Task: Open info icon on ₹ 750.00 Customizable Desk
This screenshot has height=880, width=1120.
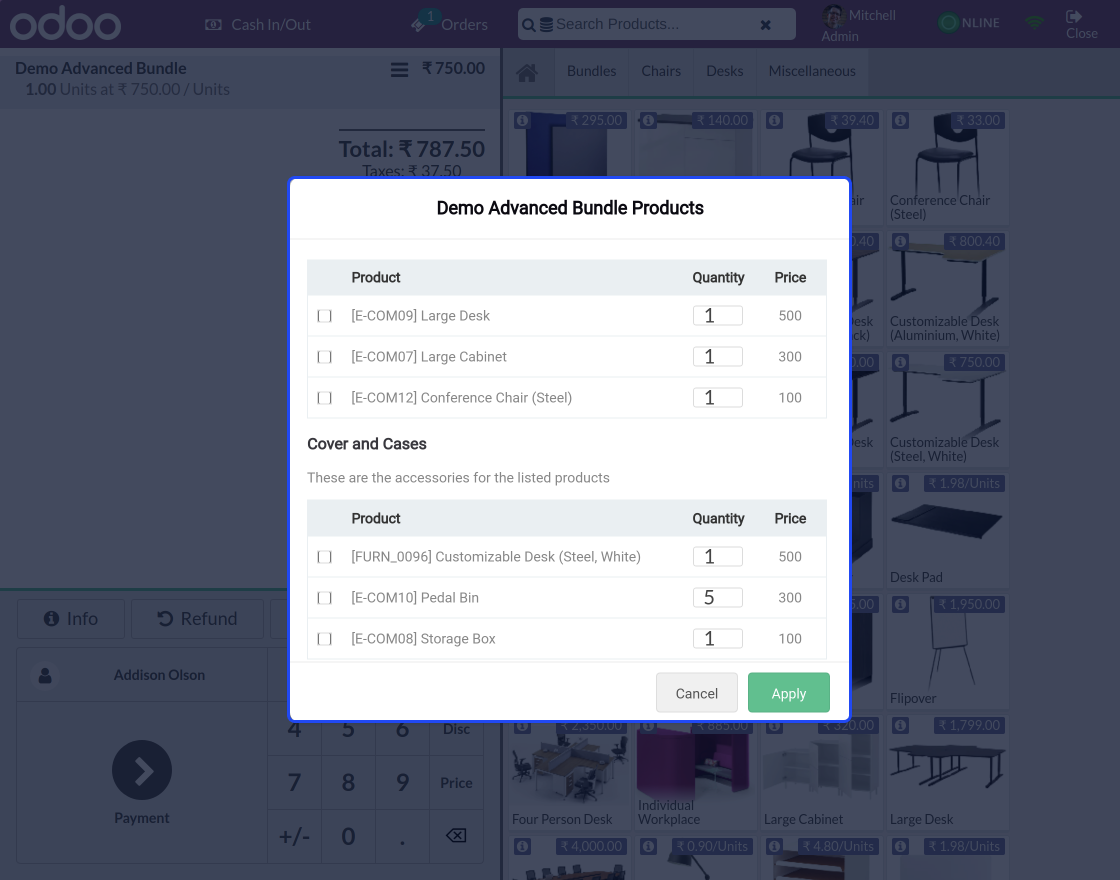Action: point(901,363)
